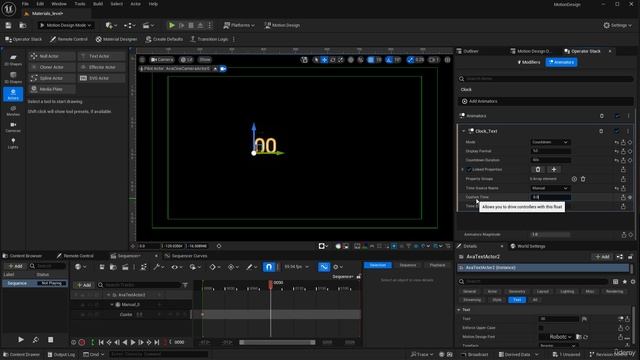This screenshot has width=640, height=360.
Task: Choose the Cloner Actor tool
Action: (52, 67)
